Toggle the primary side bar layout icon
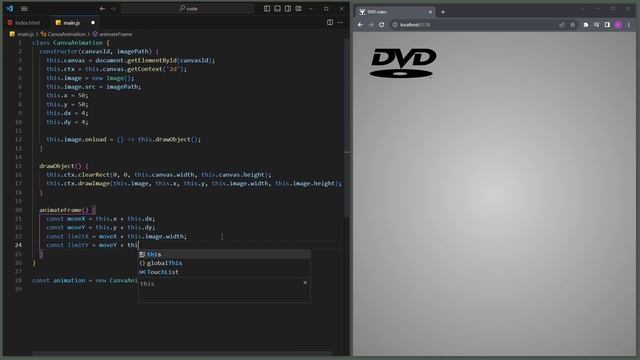 267,9
